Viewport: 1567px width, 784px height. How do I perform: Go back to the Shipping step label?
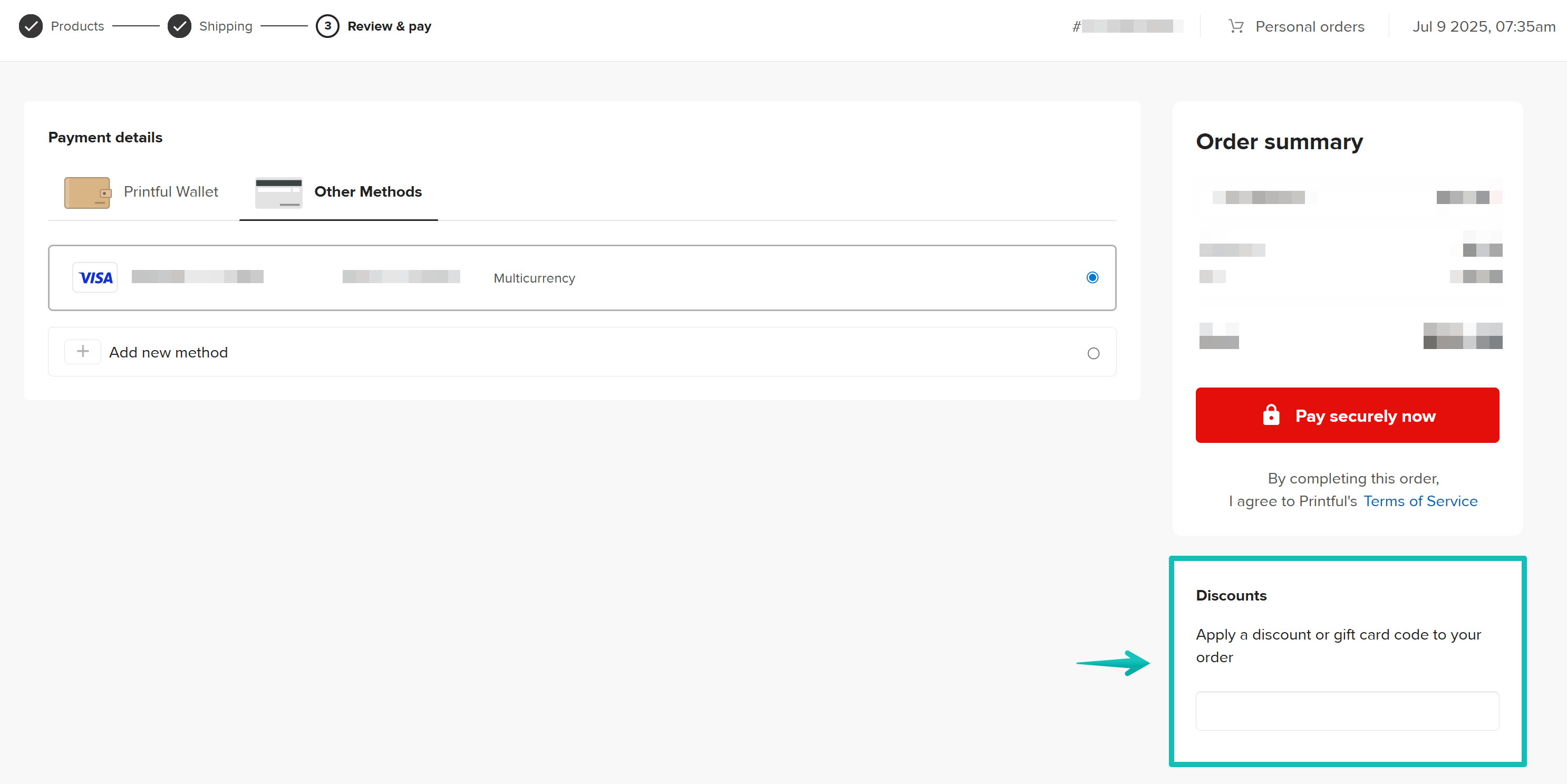pyautogui.click(x=225, y=26)
